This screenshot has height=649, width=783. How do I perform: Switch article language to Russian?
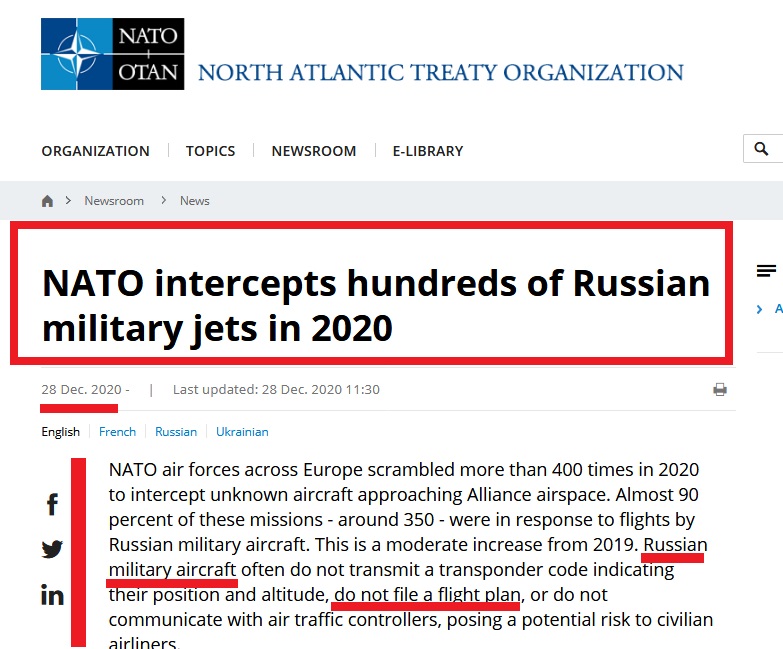176,432
